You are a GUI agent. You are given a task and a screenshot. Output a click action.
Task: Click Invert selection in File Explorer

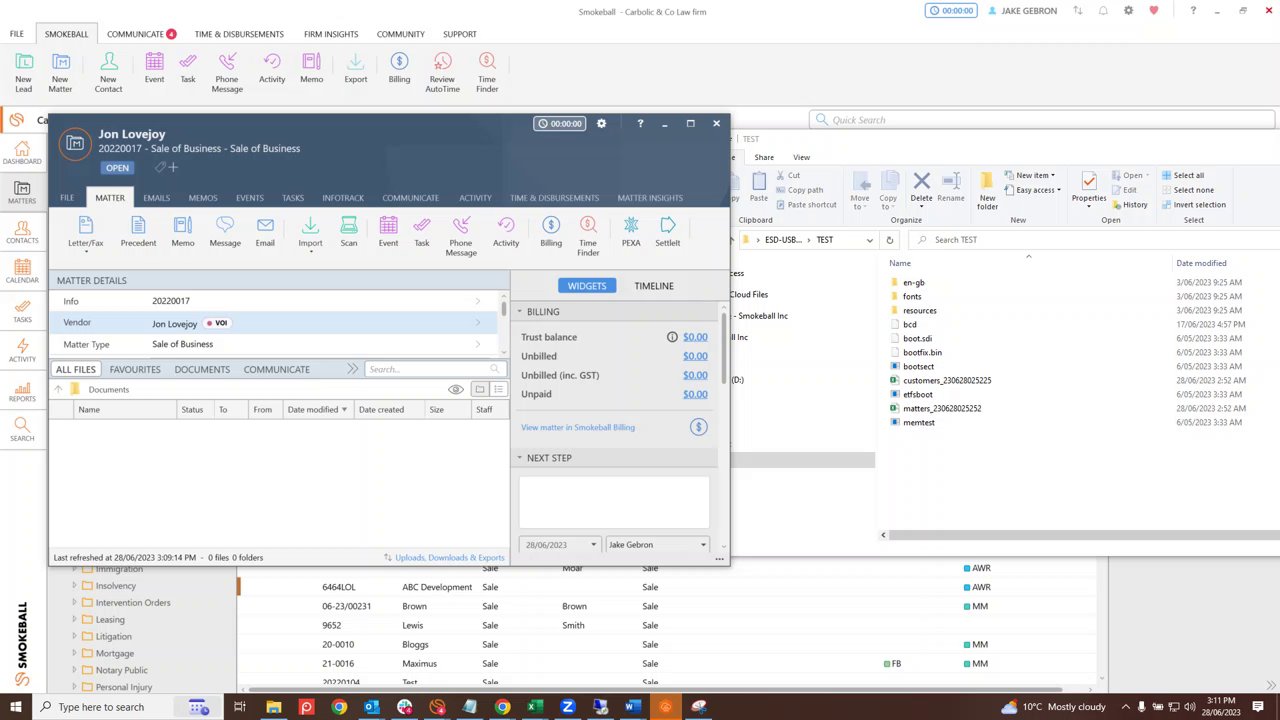[1193, 205]
